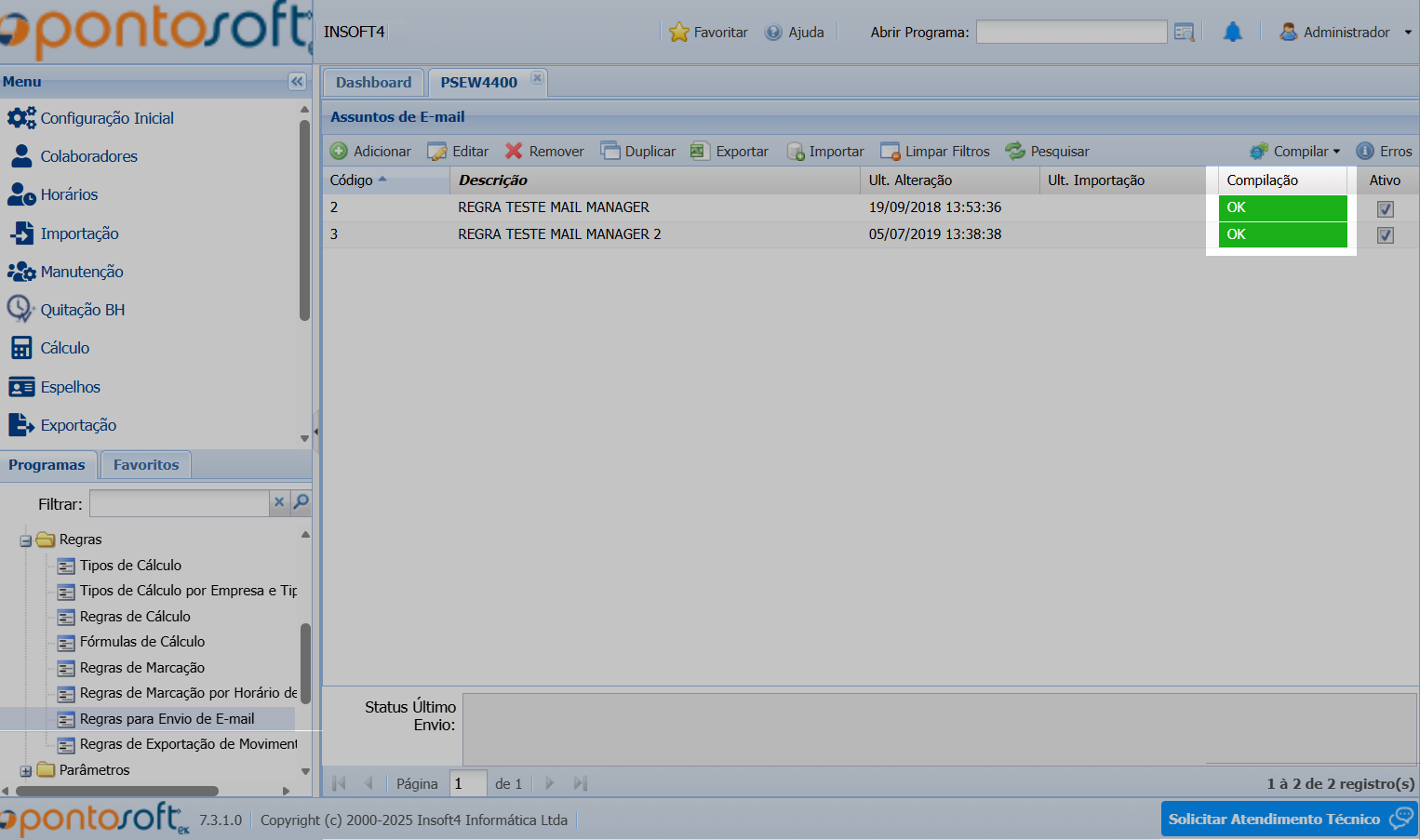The height and width of the screenshot is (840, 1420).
Task: Click the Erros info icon
Action: (x=1365, y=152)
